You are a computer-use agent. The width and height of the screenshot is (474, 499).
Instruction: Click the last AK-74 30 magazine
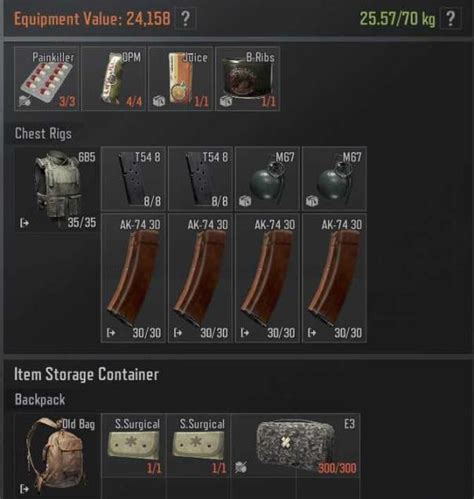pos(334,278)
